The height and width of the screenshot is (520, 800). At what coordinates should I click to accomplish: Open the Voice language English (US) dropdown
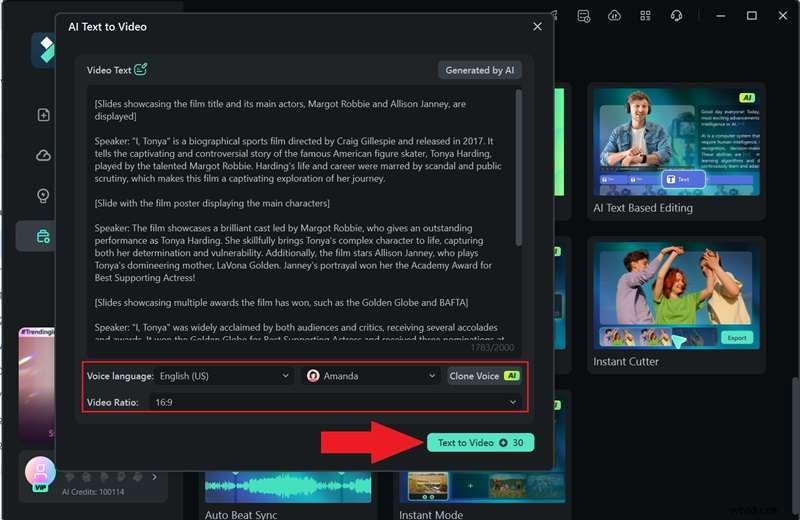tap(224, 376)
